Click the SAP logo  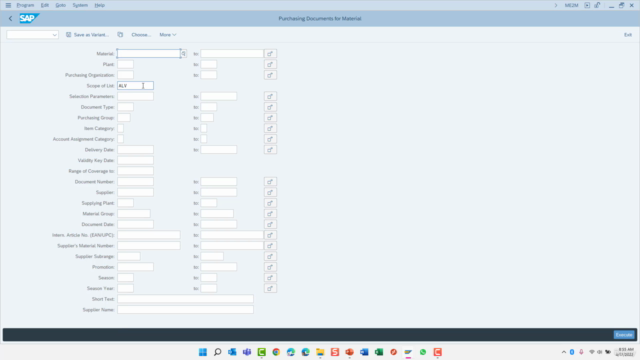point(29,18)
